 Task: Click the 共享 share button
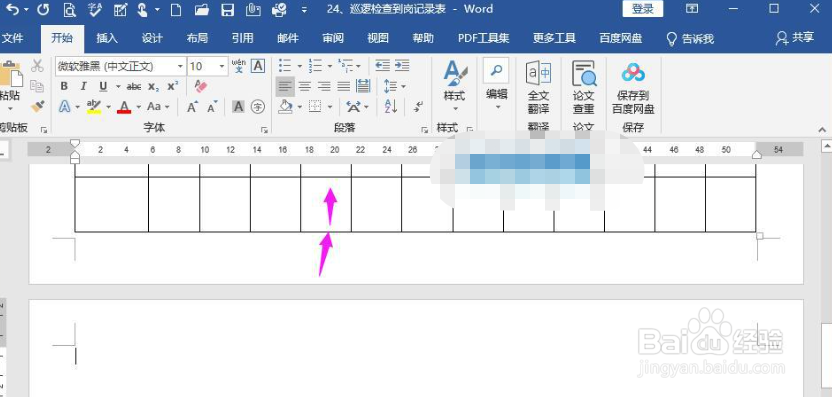(794, 38)
